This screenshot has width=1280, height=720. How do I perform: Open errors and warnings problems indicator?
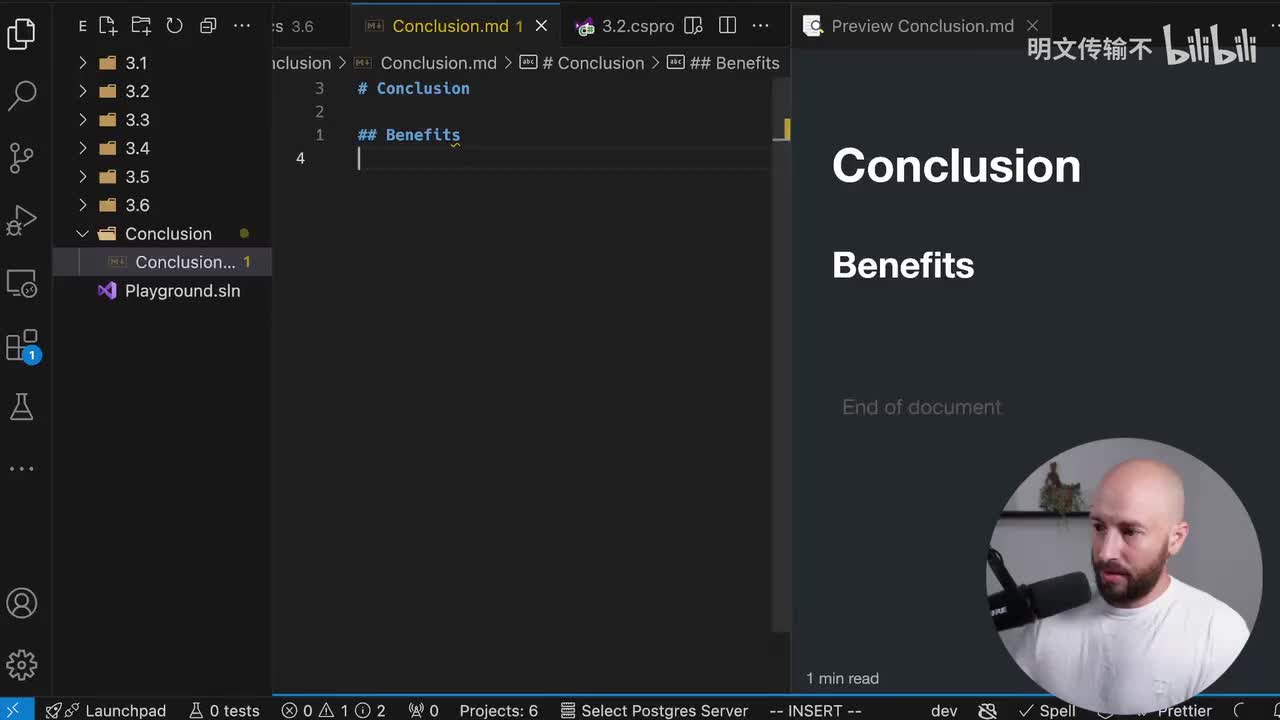[x=333, y=710]
